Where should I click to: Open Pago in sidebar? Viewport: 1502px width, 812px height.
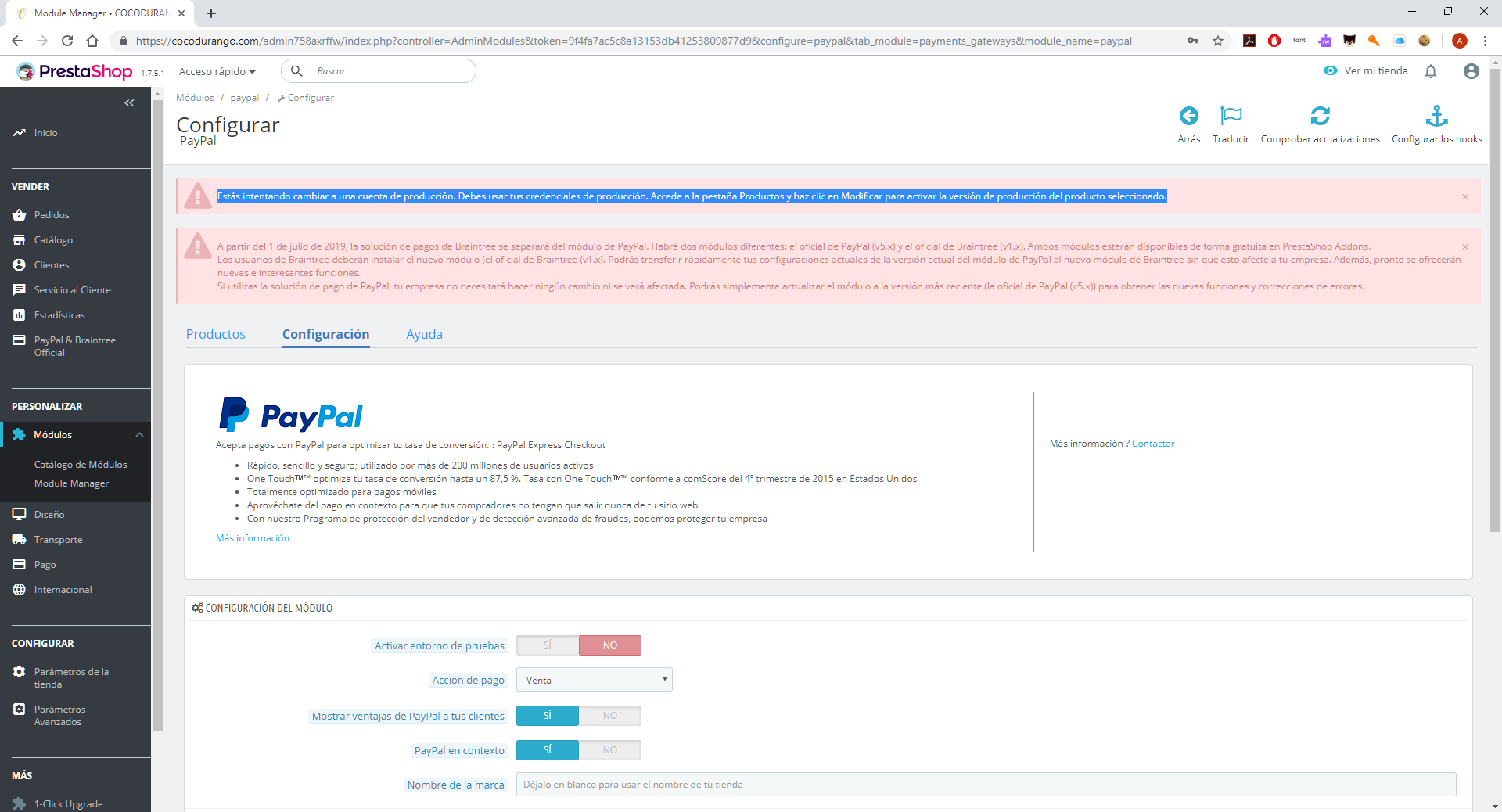pos(45,564)
